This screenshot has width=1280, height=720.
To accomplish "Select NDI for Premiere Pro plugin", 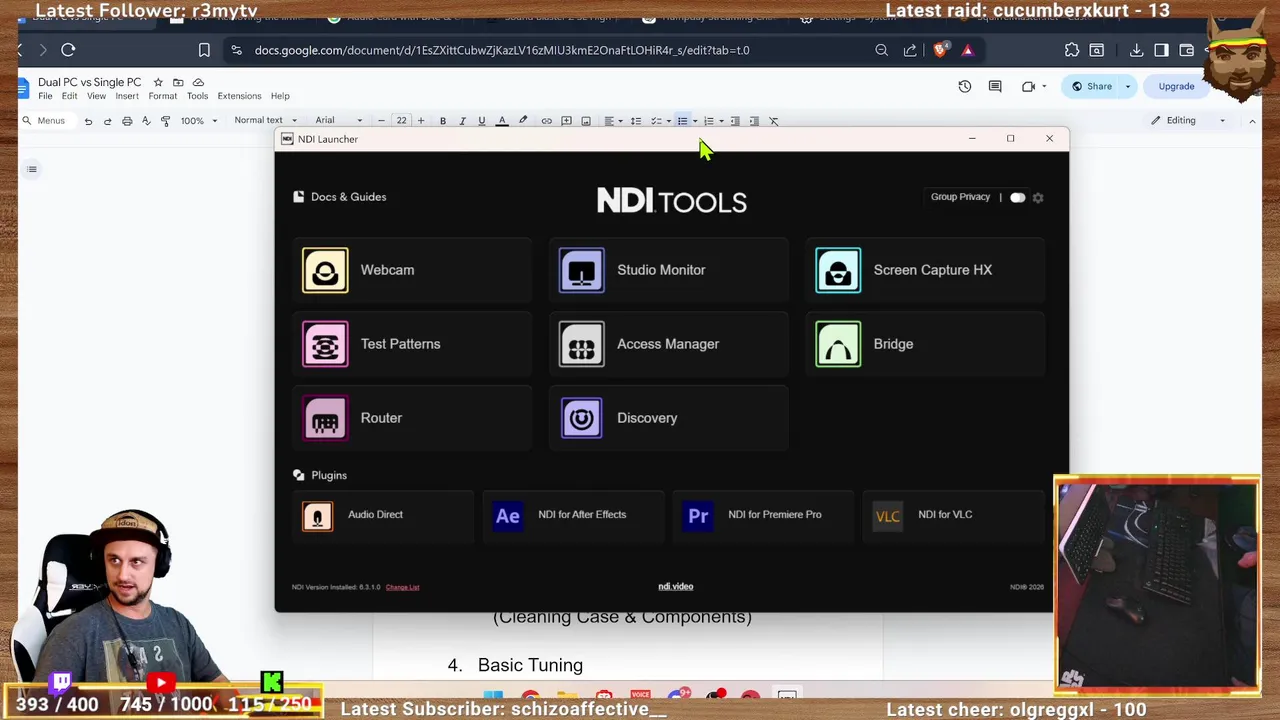I will coord(763,515).
